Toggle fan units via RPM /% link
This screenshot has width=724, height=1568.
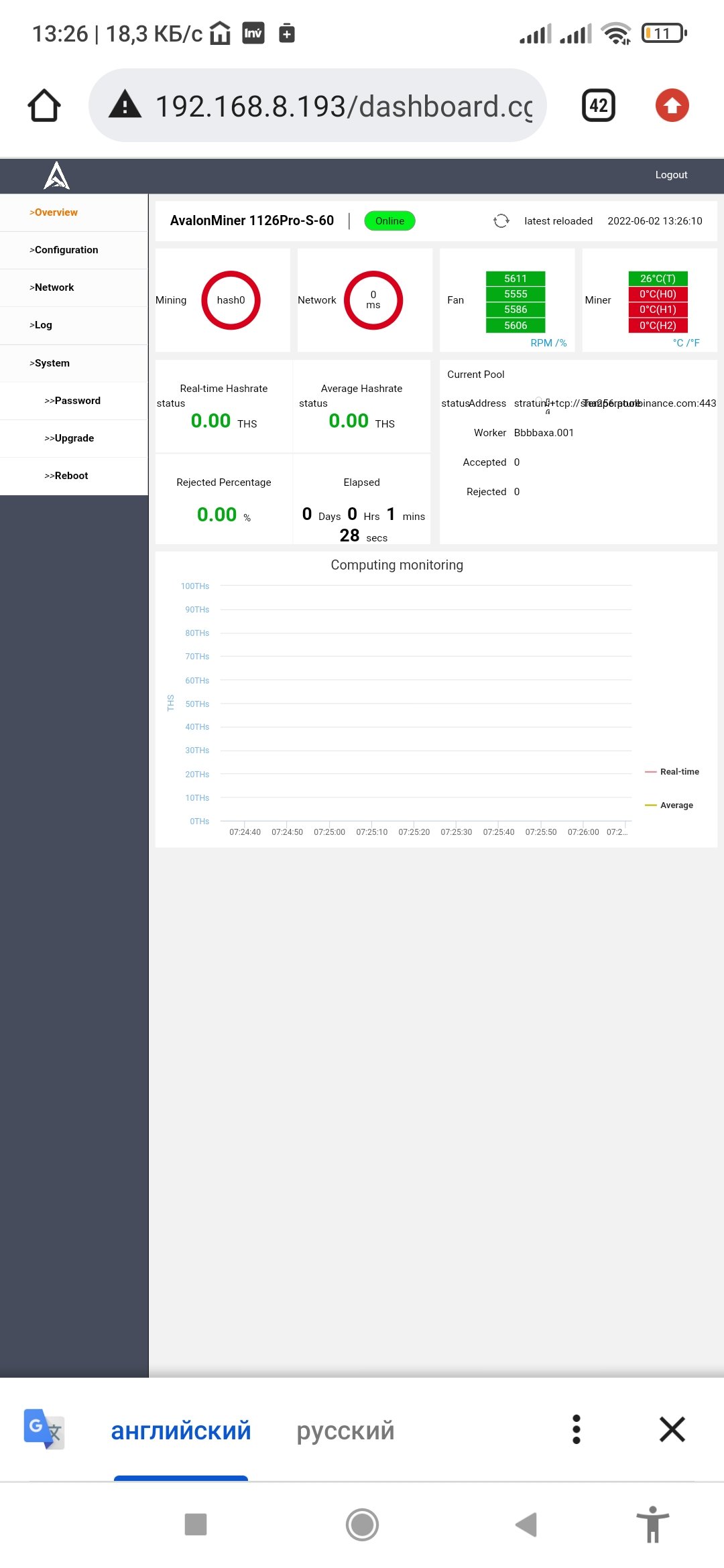point(548,343)
